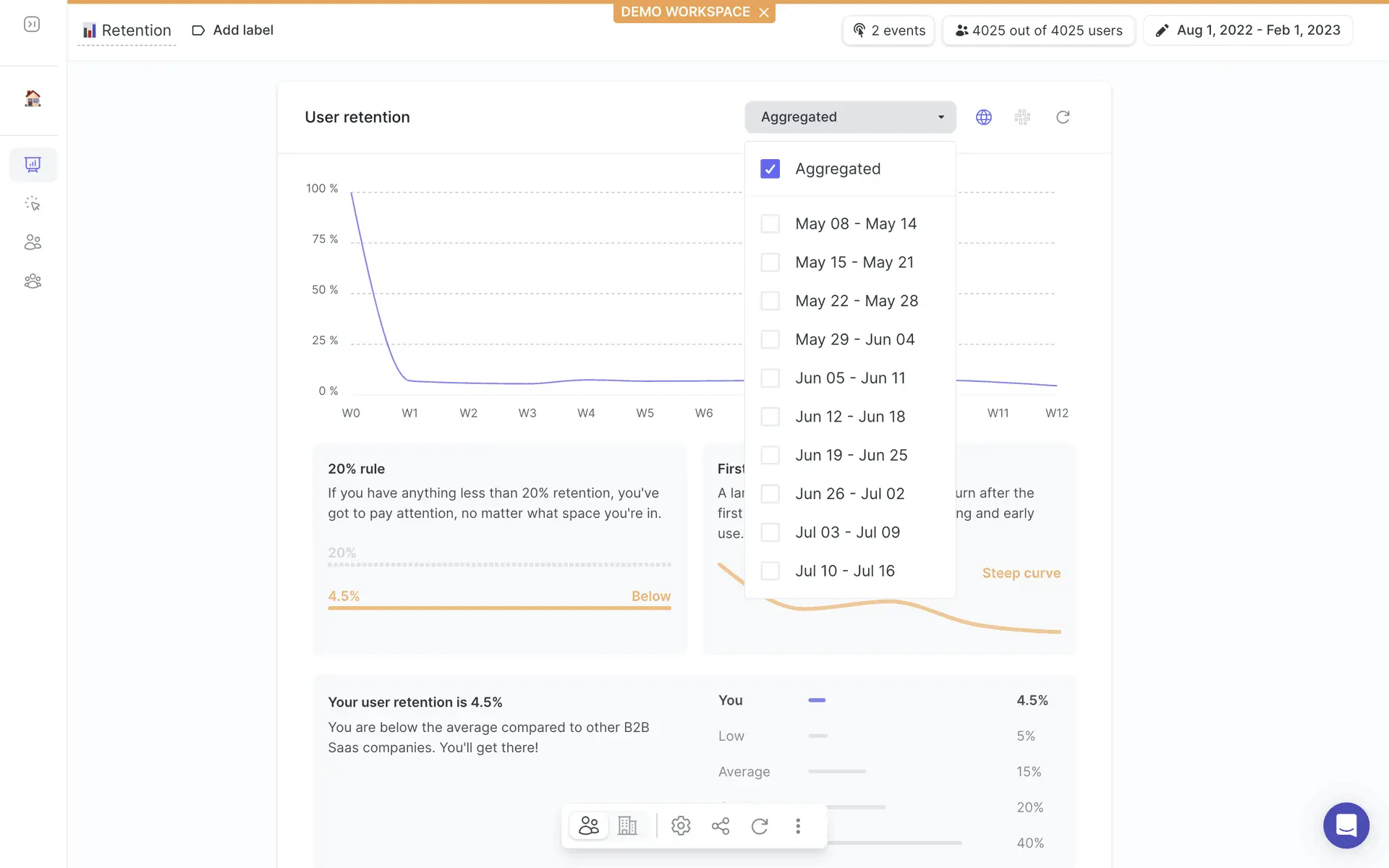
Task: Check the May 08 - May 14 cohort
Action: tap(770, 224)
